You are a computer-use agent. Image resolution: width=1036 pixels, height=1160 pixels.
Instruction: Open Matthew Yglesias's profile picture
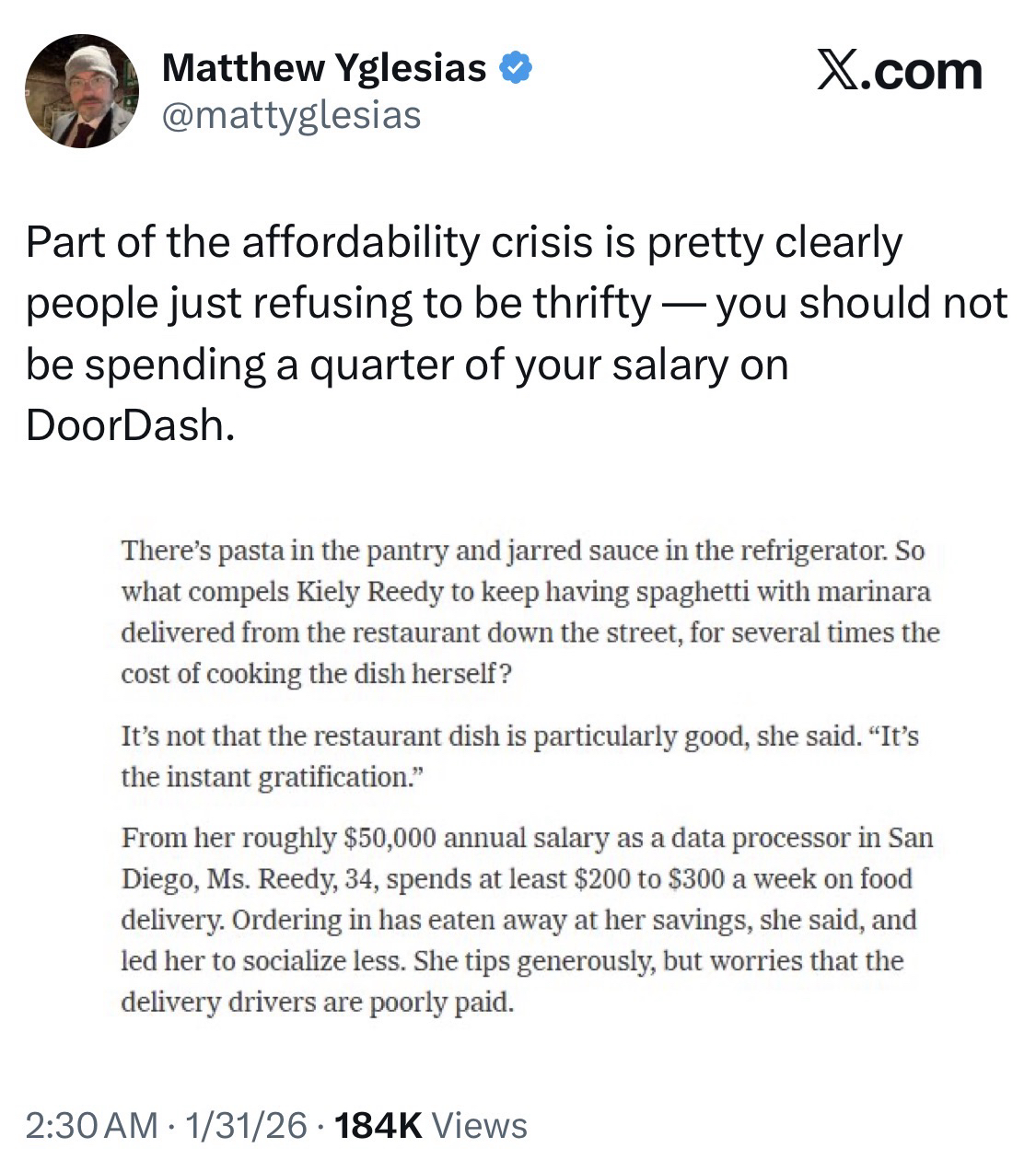[81, 91]
